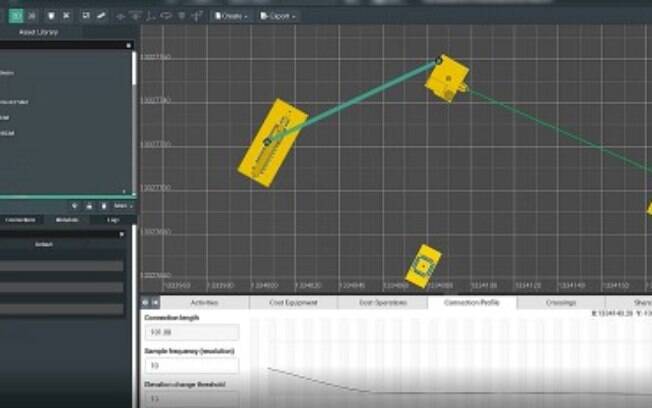Switch to the Cost Equipment tab

pyautogui.click(x=293, y=303)
